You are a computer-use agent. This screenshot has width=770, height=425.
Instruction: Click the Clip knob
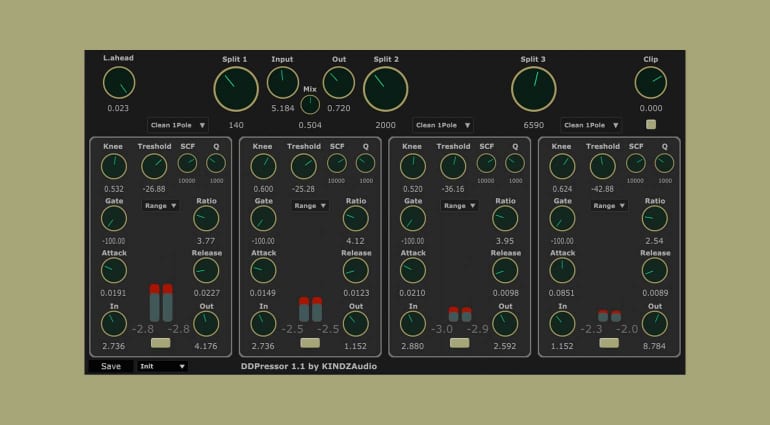click(651, 83)
